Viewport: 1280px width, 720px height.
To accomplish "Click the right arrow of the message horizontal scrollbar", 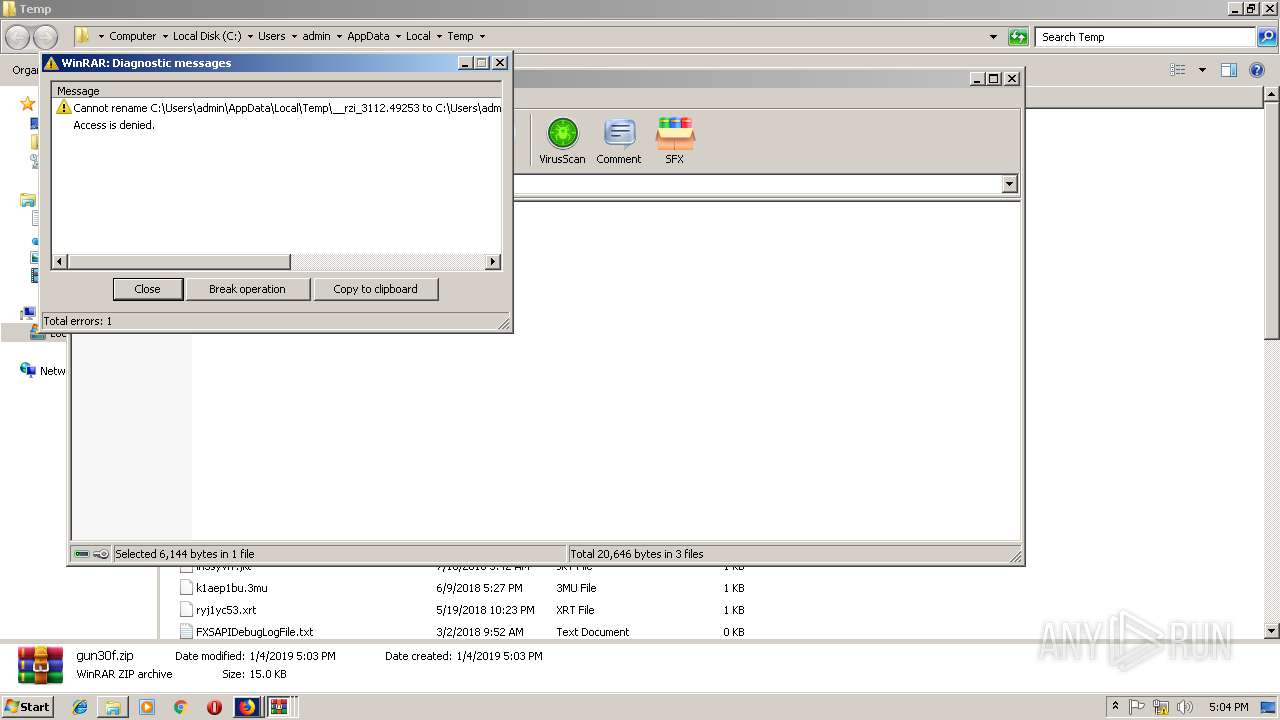I will pyautogui.click(x=492, y=262).
